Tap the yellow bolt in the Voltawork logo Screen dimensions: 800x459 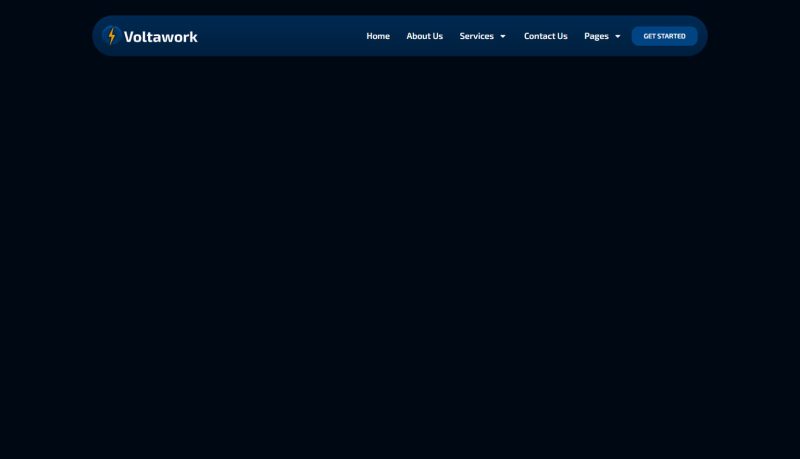112,36
